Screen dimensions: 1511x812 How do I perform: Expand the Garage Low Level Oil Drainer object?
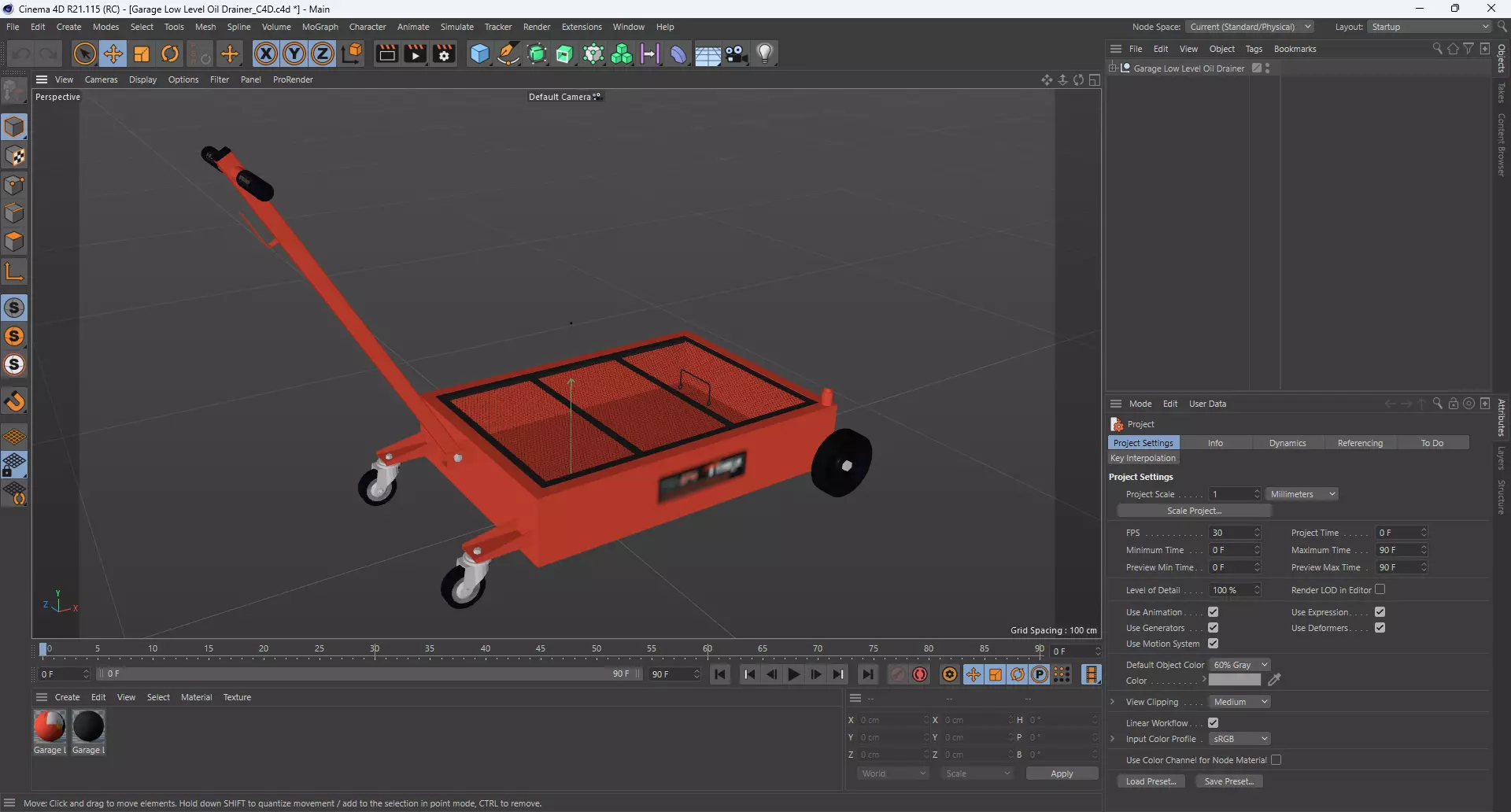coord(1113,68)
